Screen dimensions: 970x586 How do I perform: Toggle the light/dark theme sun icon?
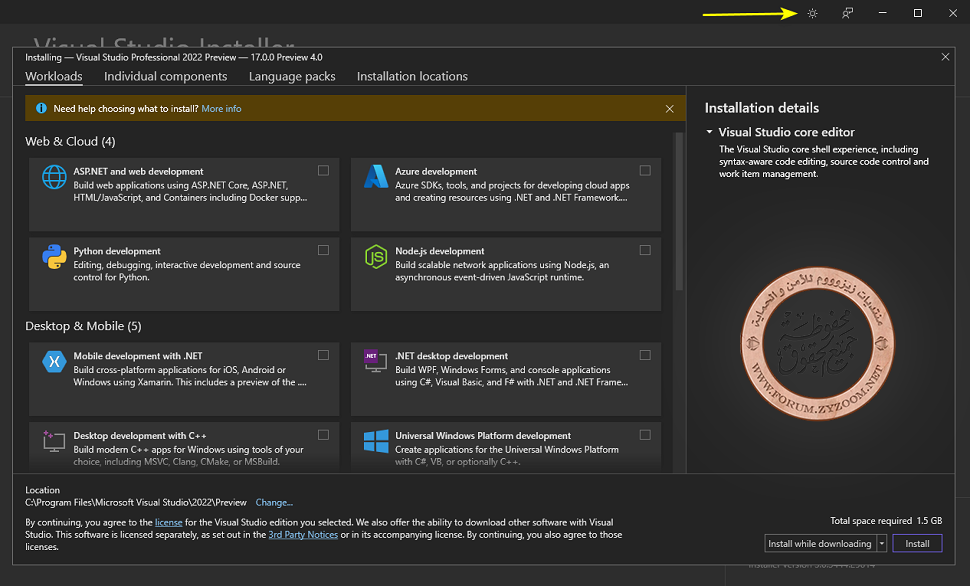[812, 13]
